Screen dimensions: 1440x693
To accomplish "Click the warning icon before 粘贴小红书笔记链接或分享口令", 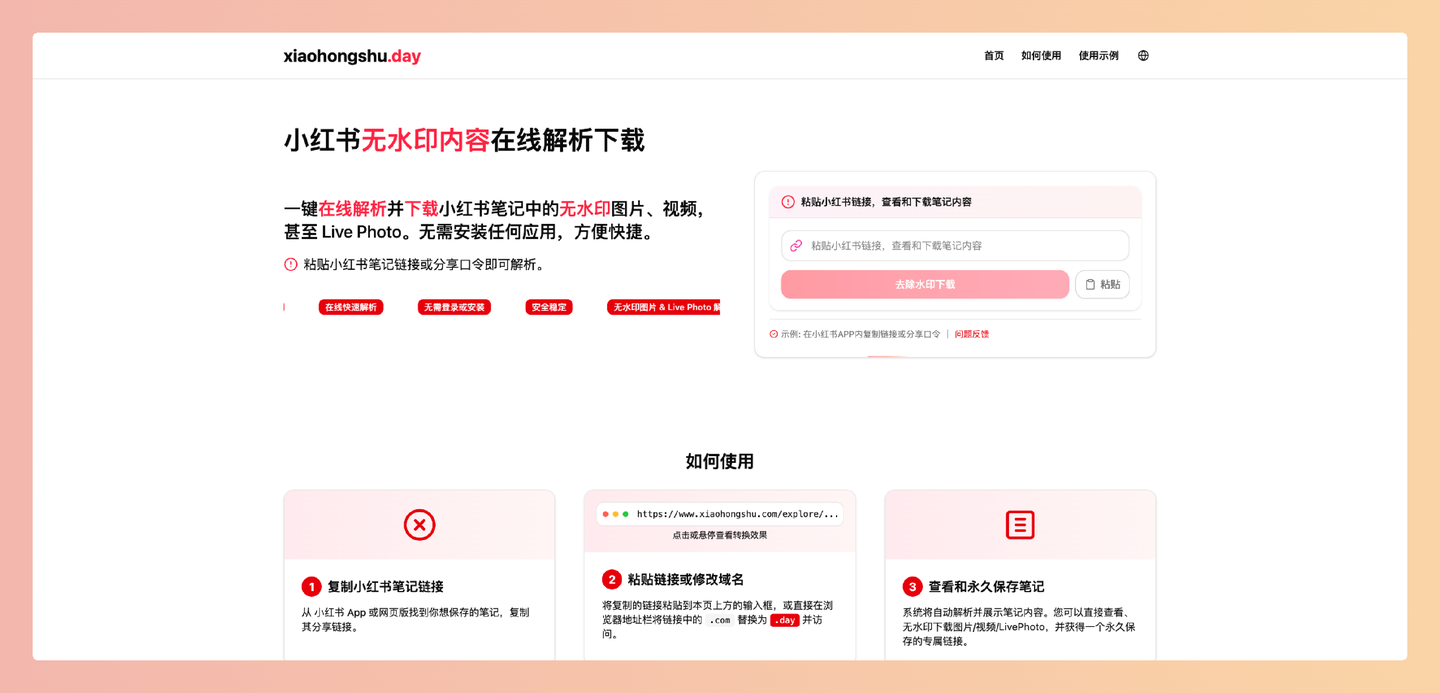I will tap(289, 264).
